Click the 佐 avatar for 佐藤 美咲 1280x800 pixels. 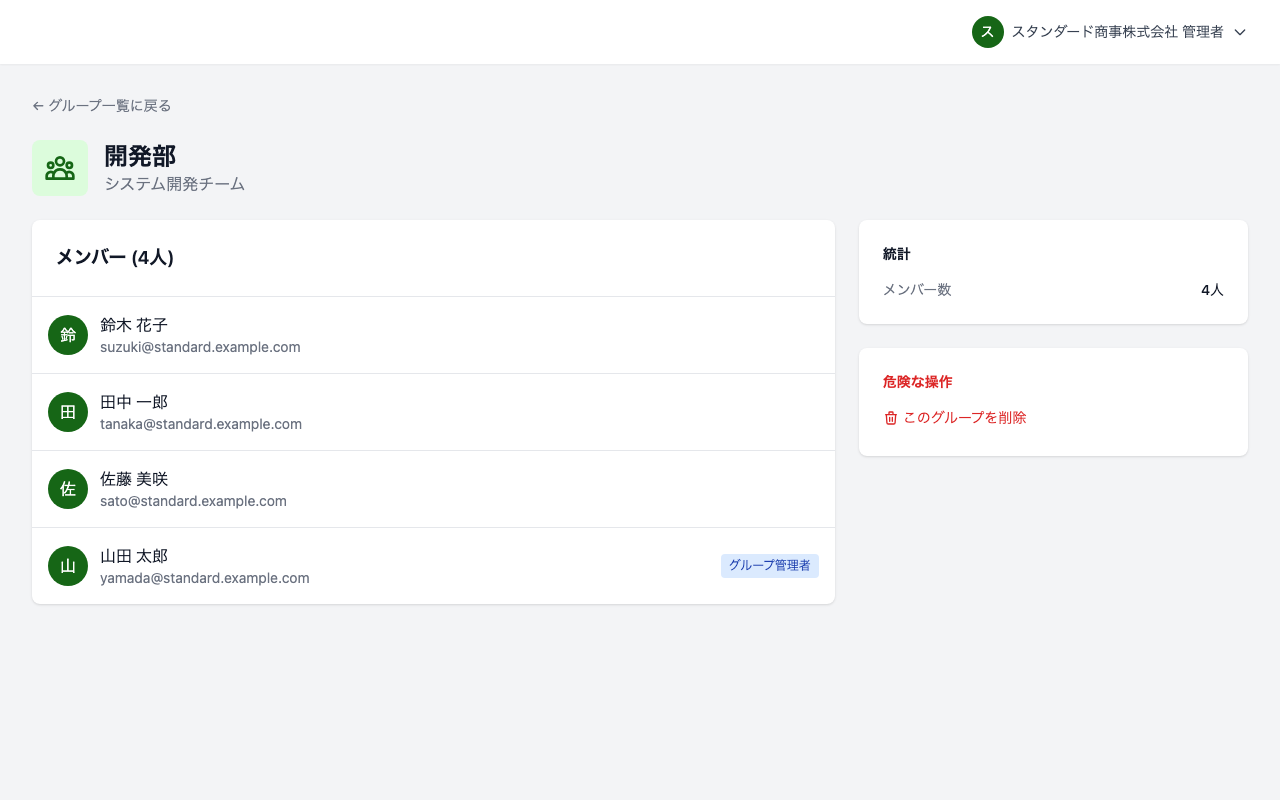68,489
